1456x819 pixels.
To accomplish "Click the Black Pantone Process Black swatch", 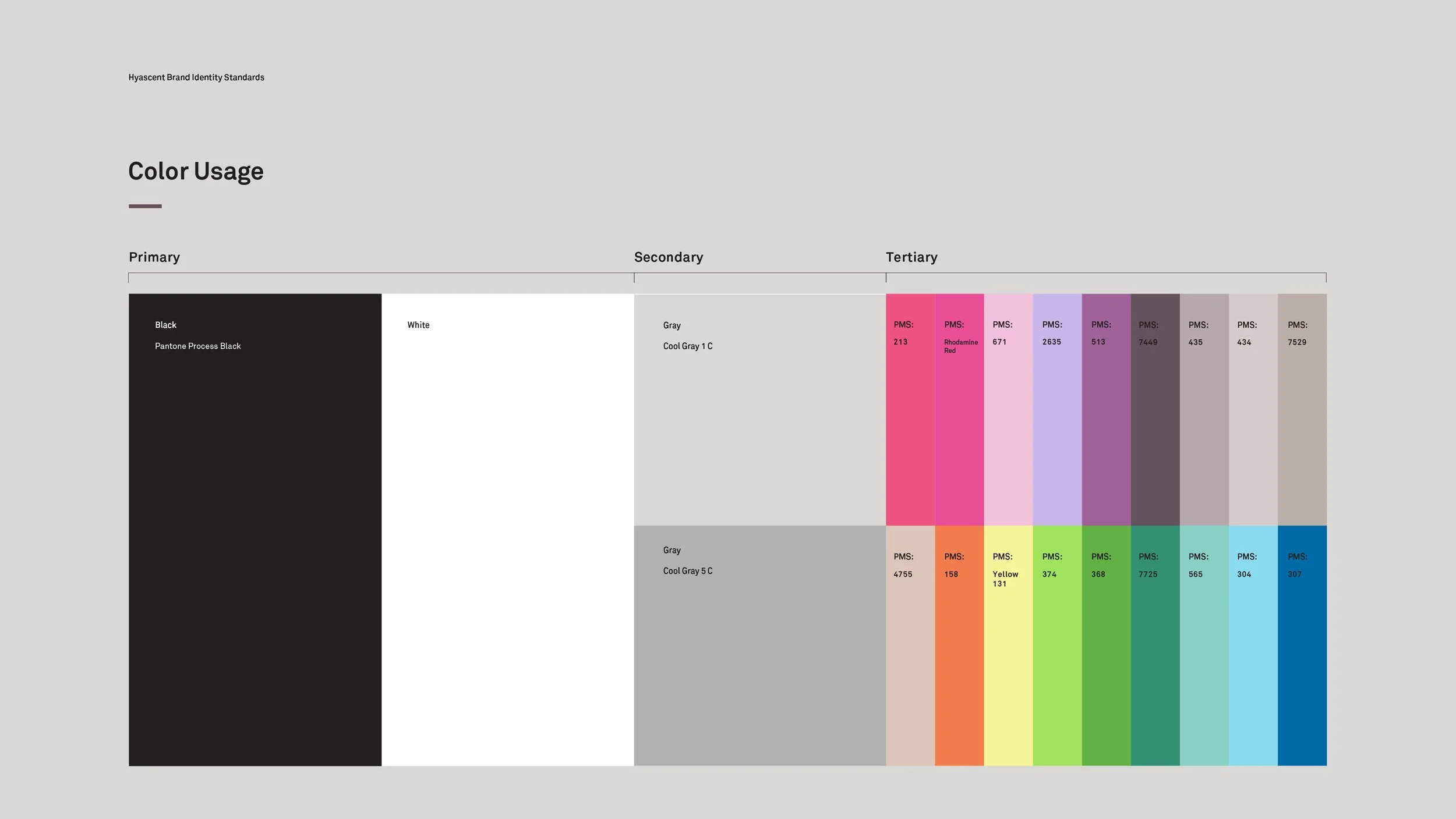I will pos(255,530).
